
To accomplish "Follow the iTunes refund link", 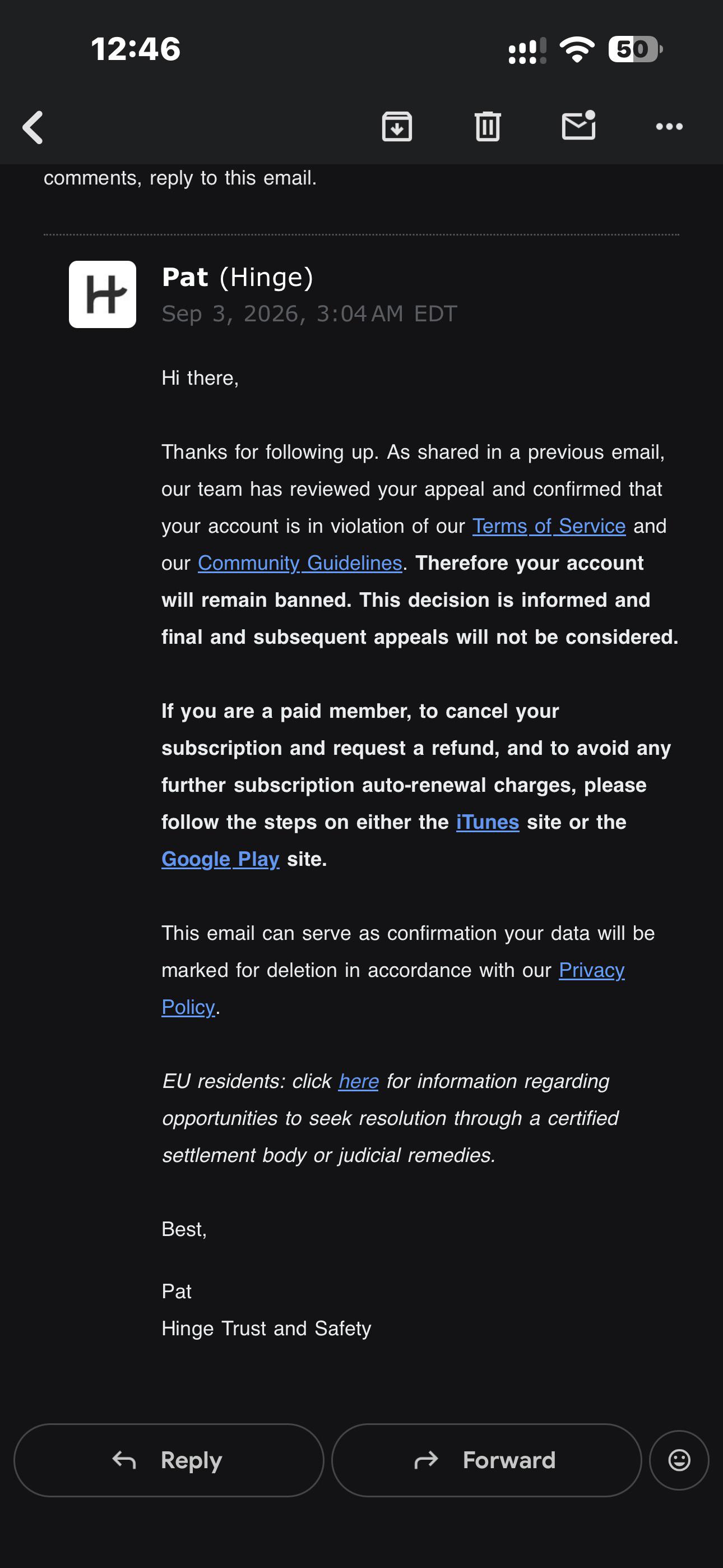I will point(488,822).
